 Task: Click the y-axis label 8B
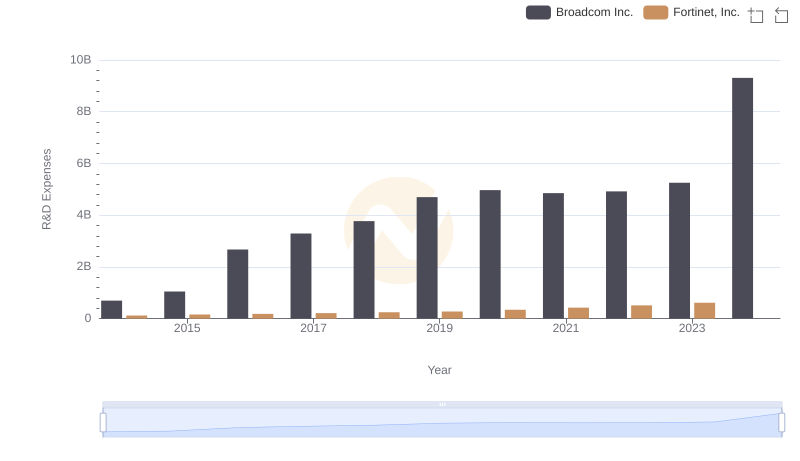coord(84,111)
